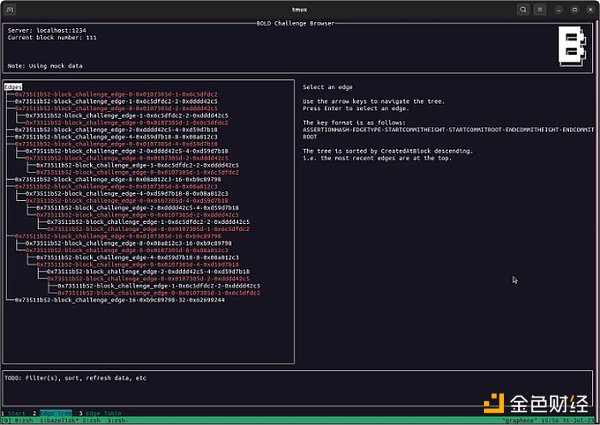
Task: Select the first edge under the Edges root
Action: pyautogui.click(x=88, y=94)
